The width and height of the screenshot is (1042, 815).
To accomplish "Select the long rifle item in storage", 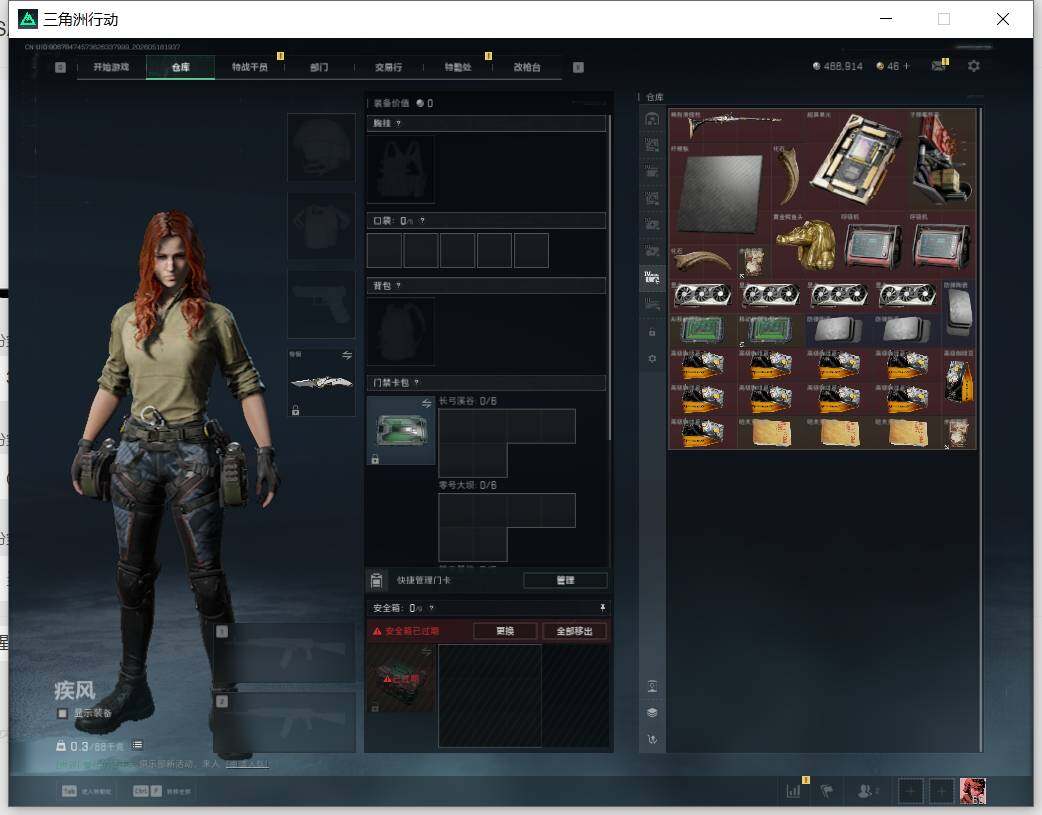I will [736, 125].
